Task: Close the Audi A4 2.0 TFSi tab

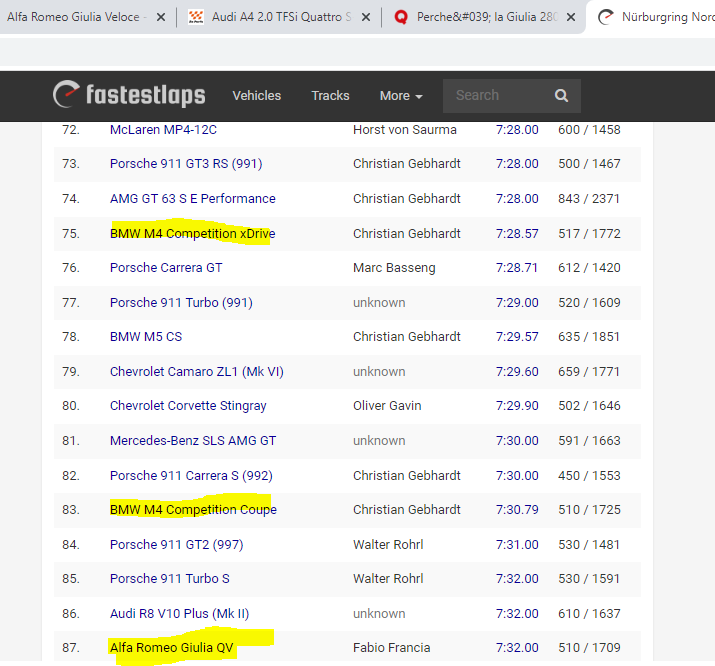Action: click(367, 17)
